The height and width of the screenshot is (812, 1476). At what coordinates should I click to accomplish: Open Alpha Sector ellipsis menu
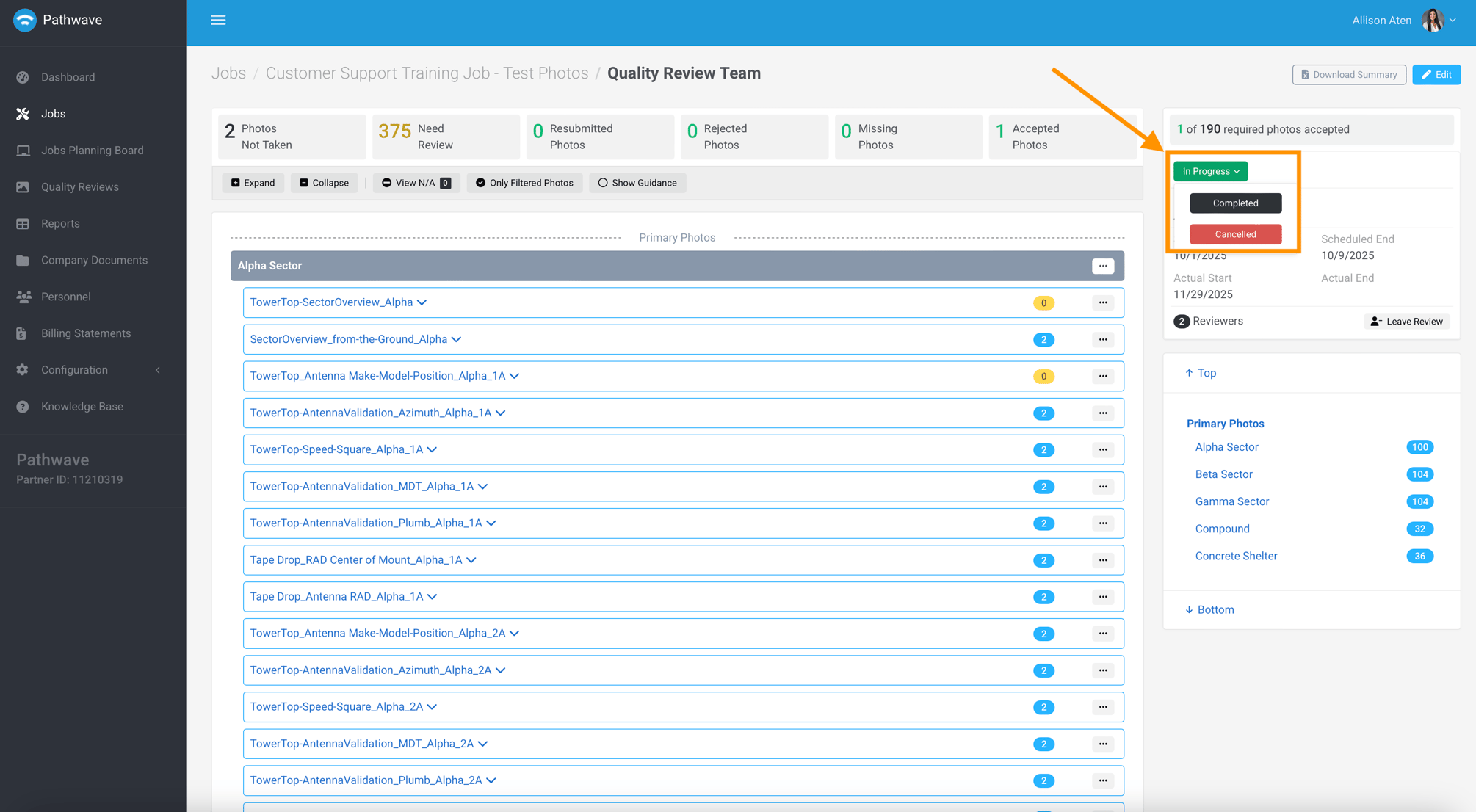click(1102, 266)
